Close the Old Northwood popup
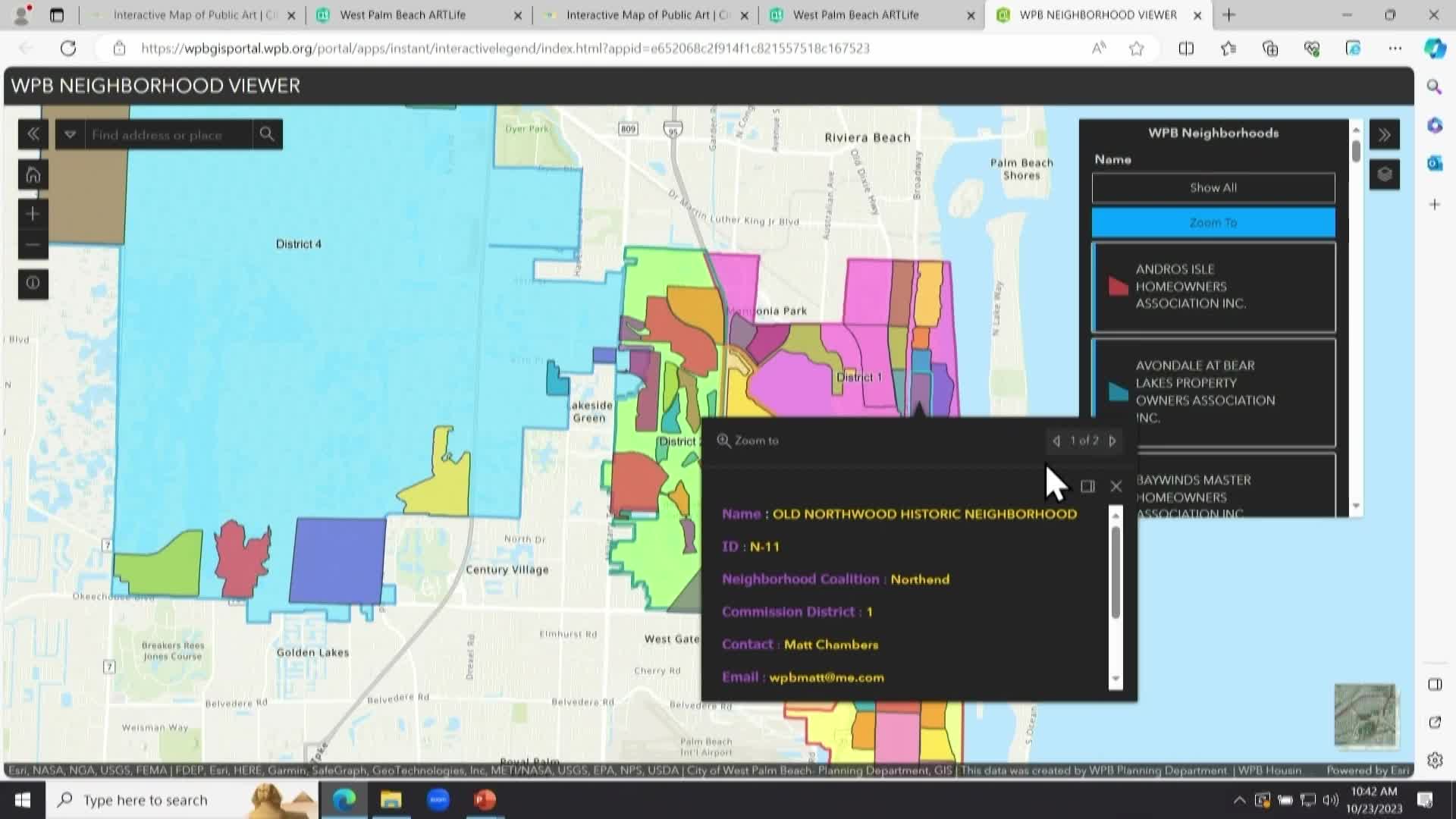 pos(1116,486)
